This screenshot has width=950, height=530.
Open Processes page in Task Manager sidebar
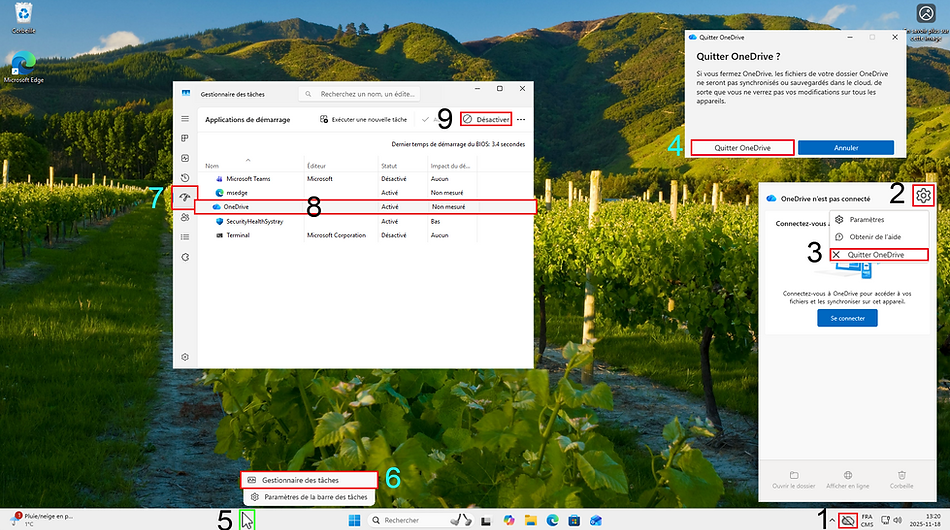(x=185, y=138)
